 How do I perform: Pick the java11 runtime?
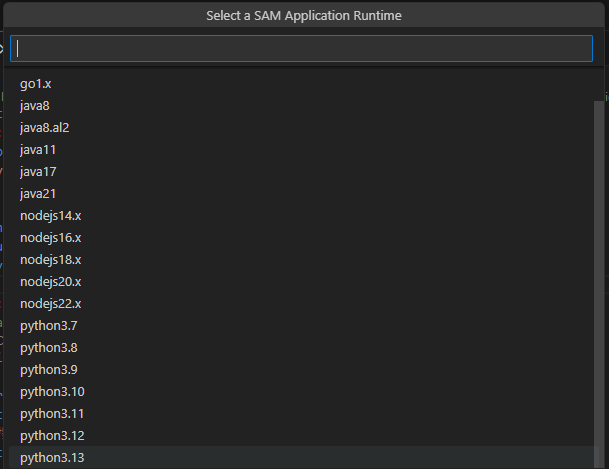[301, 150]
